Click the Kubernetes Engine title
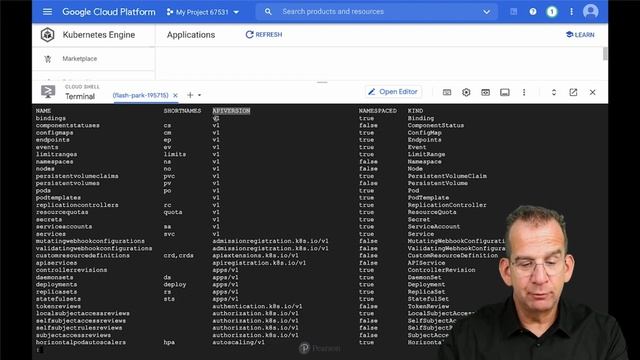 point(99,35)
